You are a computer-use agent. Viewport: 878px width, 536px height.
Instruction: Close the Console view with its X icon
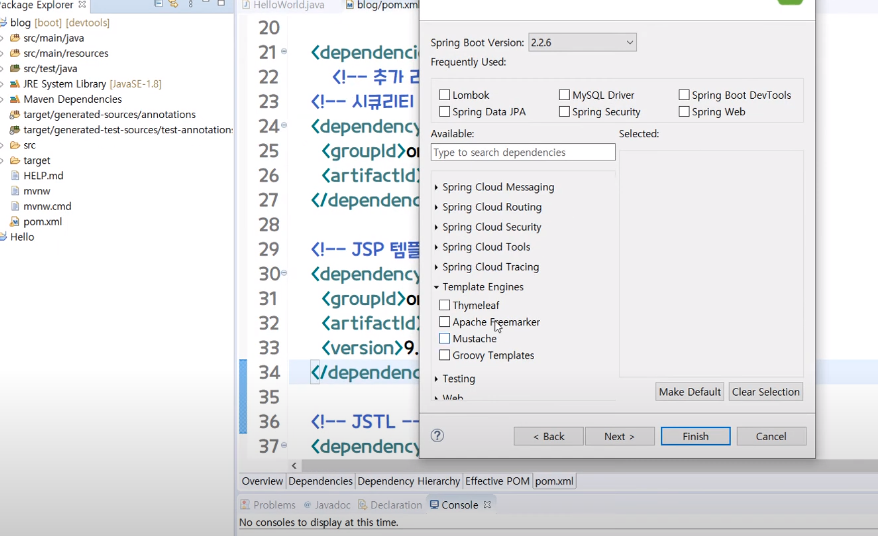point(487,505)
